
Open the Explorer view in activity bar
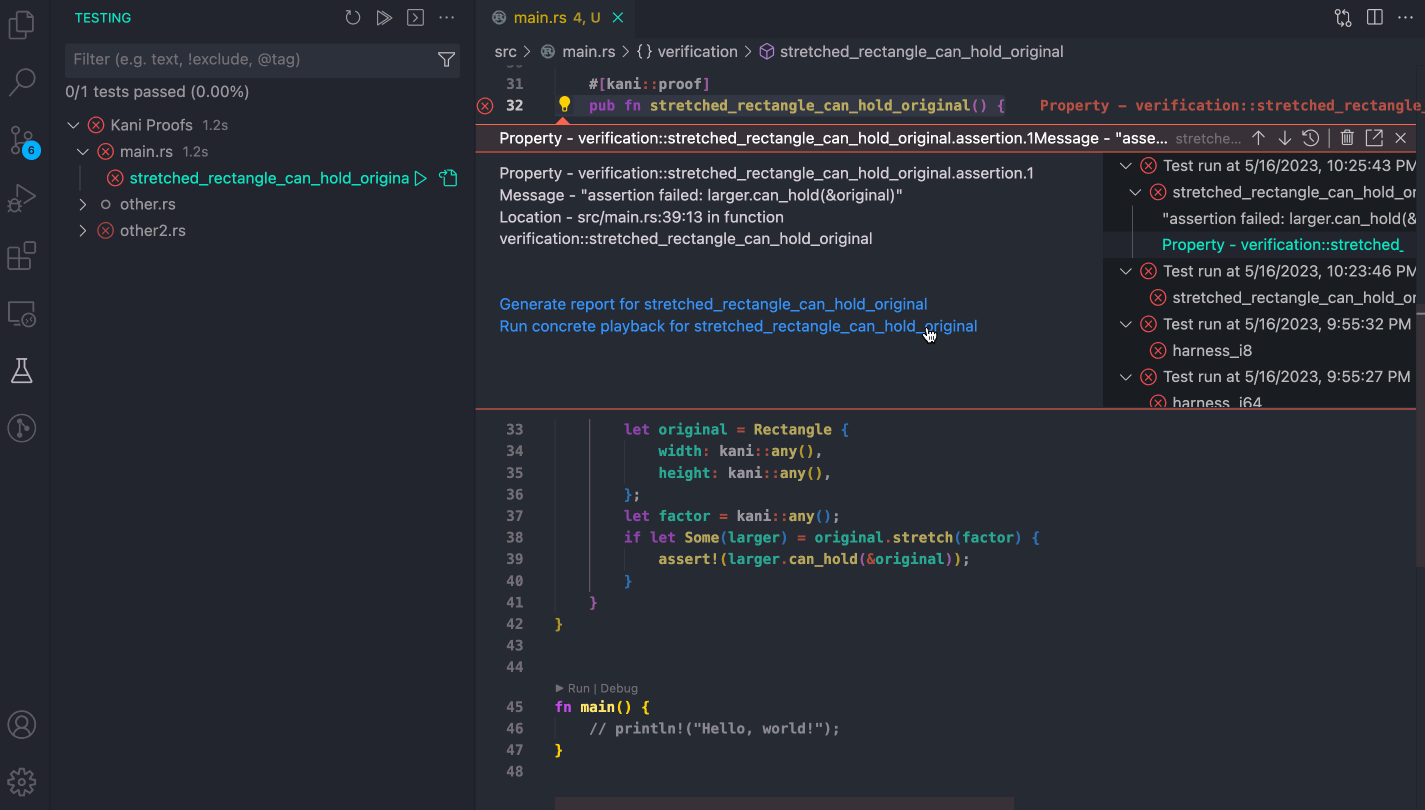(x=22, y=24)
